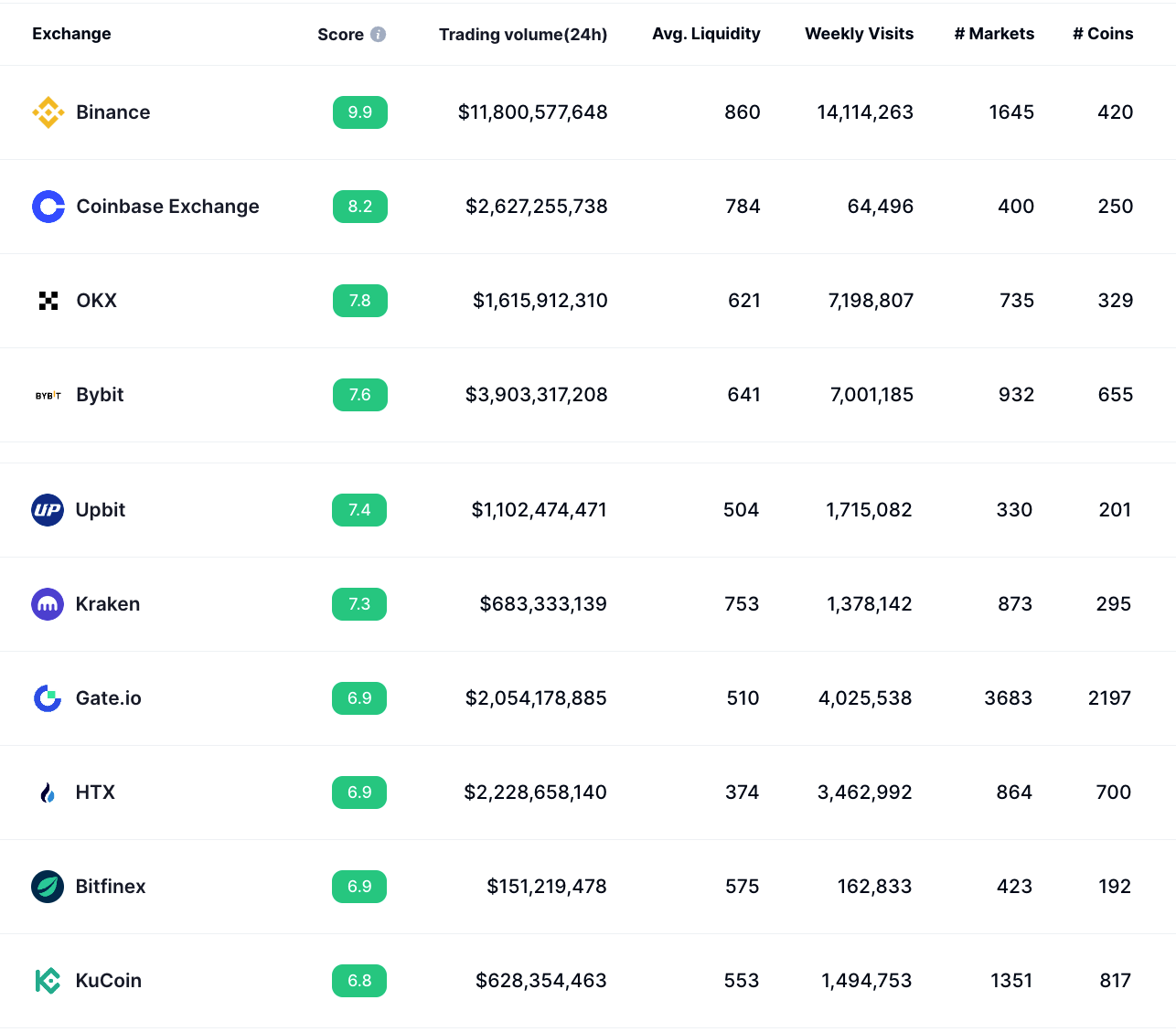The width and height of the screenshot is (1176, 1032).
Task: Click the Kraken logo icon
Action: tap(48, 604)
